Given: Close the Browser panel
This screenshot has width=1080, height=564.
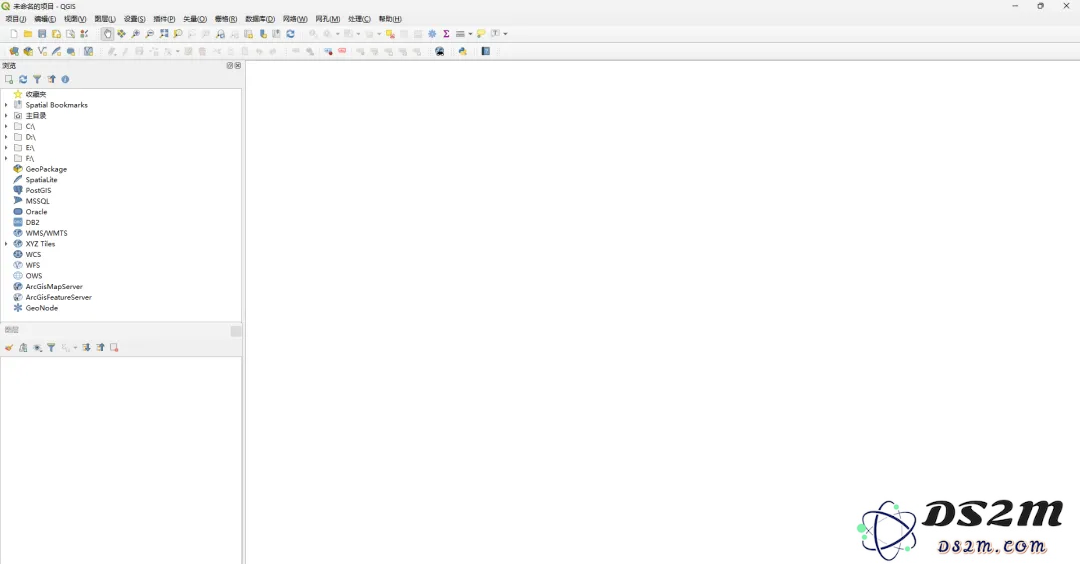Looking at the screenshot, I should click(238, 65).
